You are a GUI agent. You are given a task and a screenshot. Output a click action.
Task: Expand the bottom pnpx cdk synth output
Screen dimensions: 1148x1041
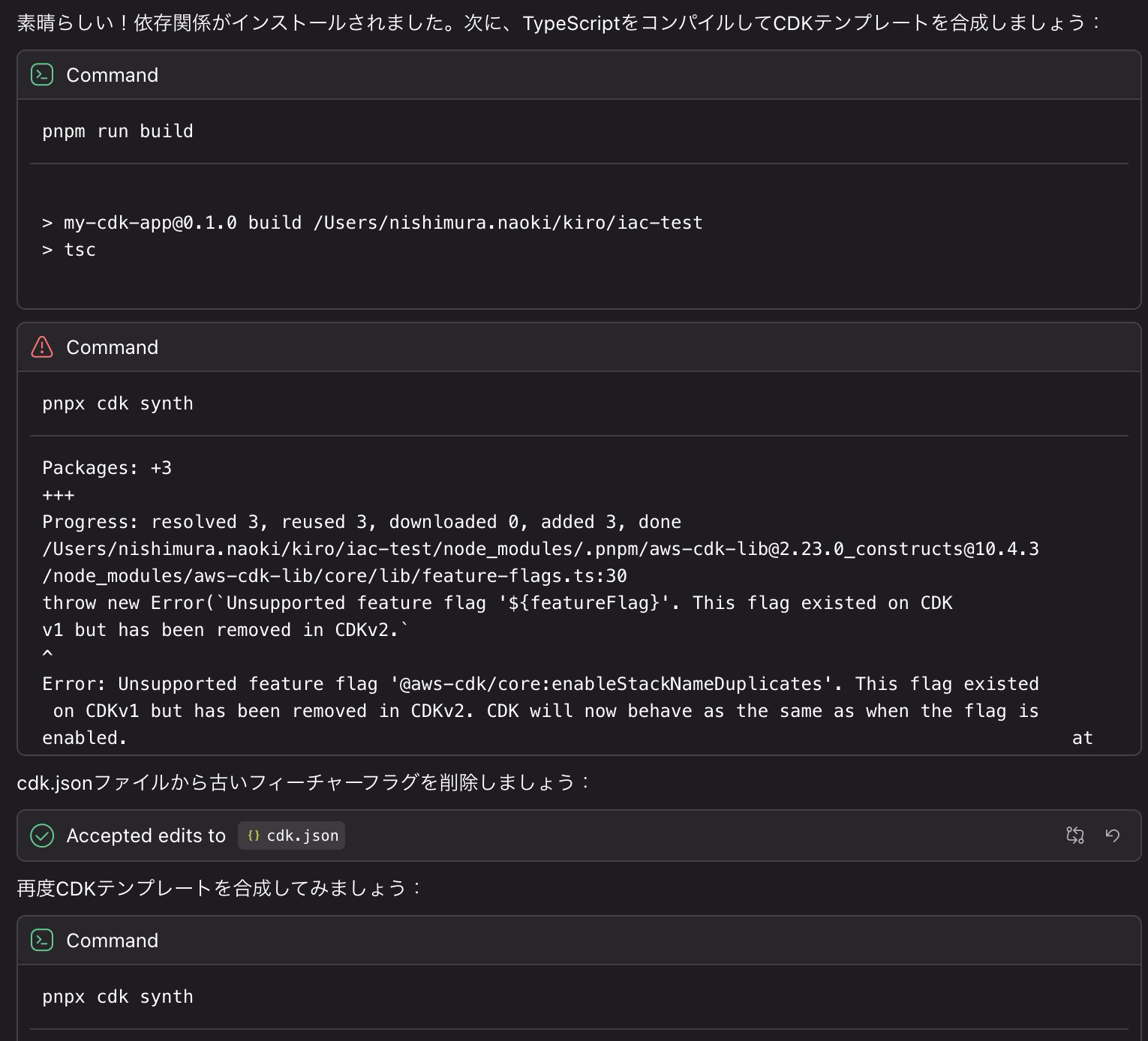point(113,940)
